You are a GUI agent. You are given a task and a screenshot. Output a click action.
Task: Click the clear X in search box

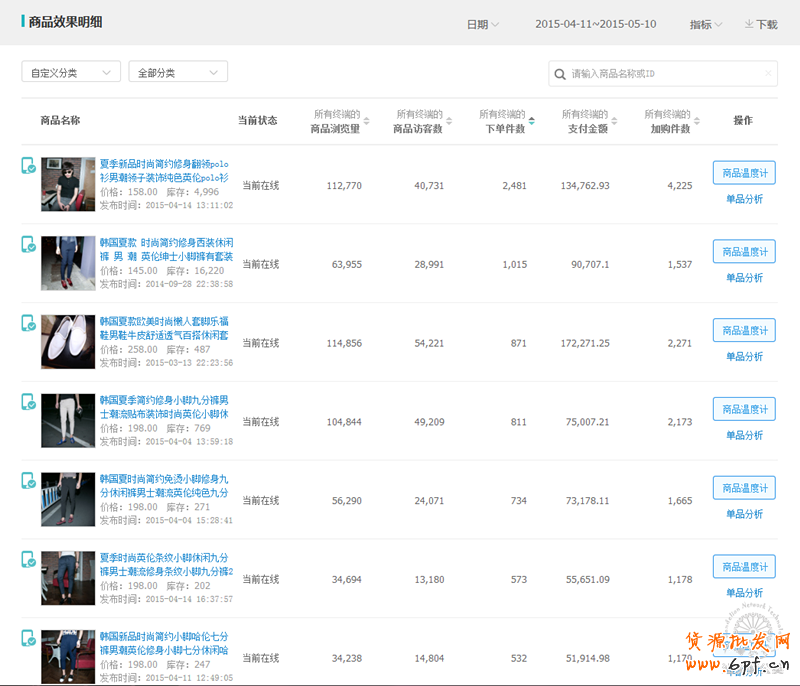(768, 73)
